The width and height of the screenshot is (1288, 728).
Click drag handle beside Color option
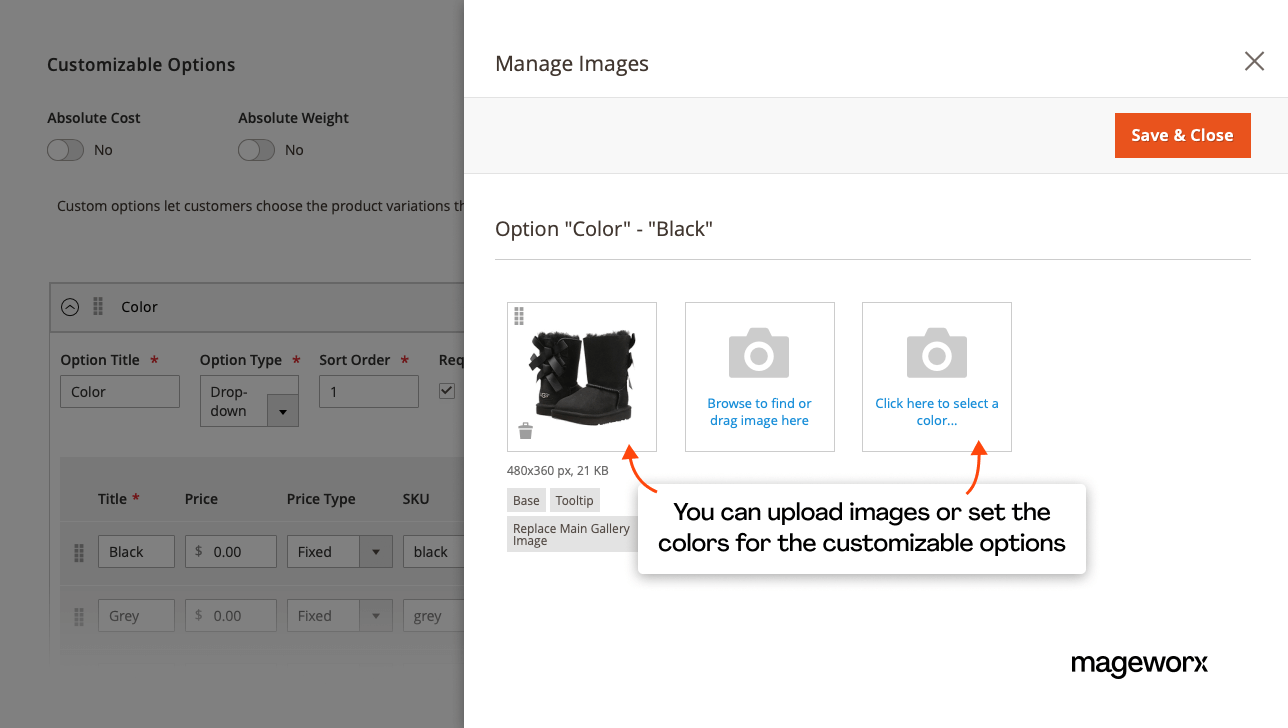(98, 307)
